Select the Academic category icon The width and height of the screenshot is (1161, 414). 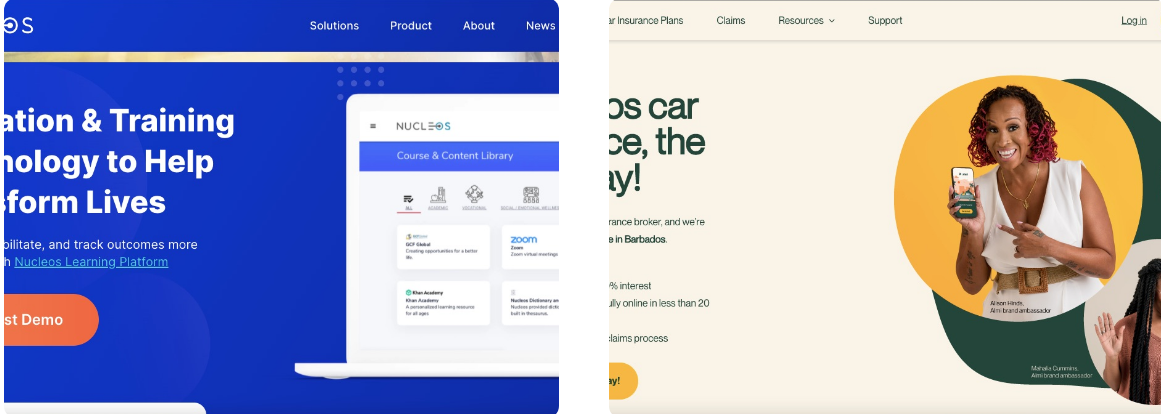click(438, 198)
